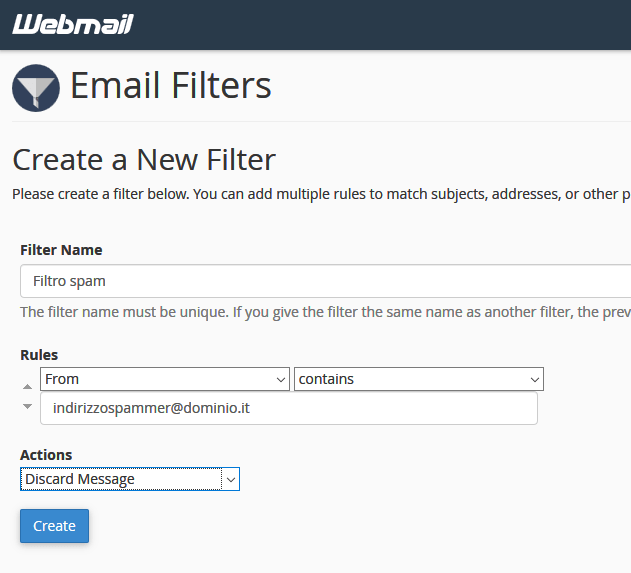Click the chevron arrow on the 'contains' dropdown

point(534,380)
